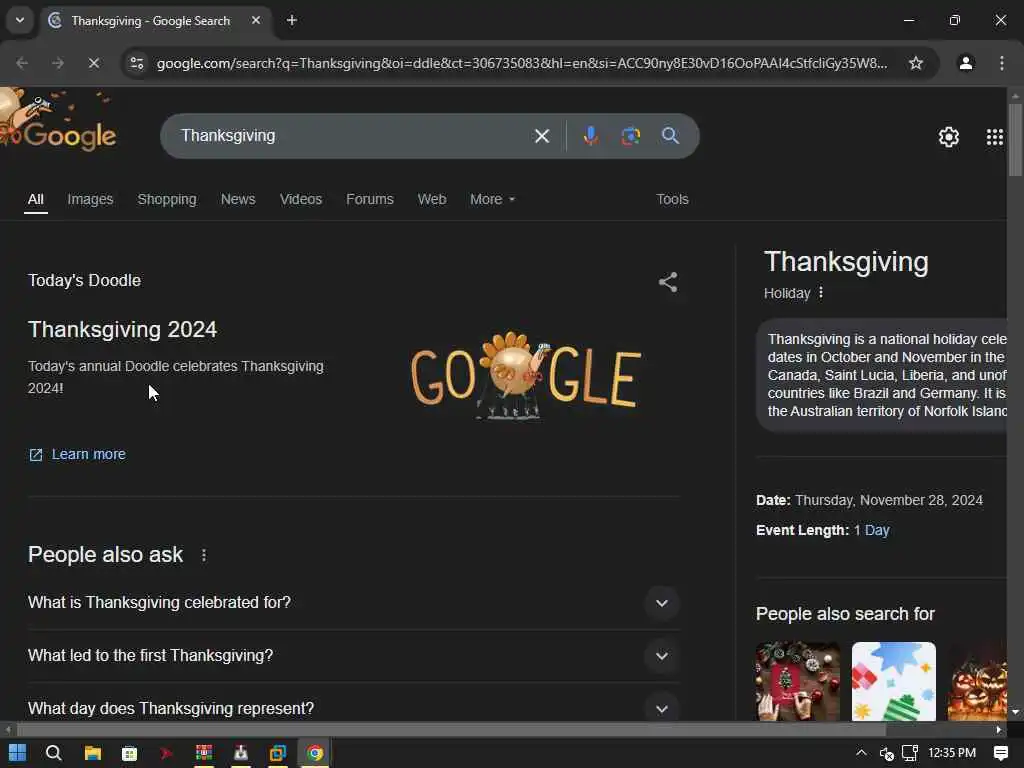Clear the search box with the X icon
Image resolution: width=1024 pixels, height=768 pixels.
(541, 136)
